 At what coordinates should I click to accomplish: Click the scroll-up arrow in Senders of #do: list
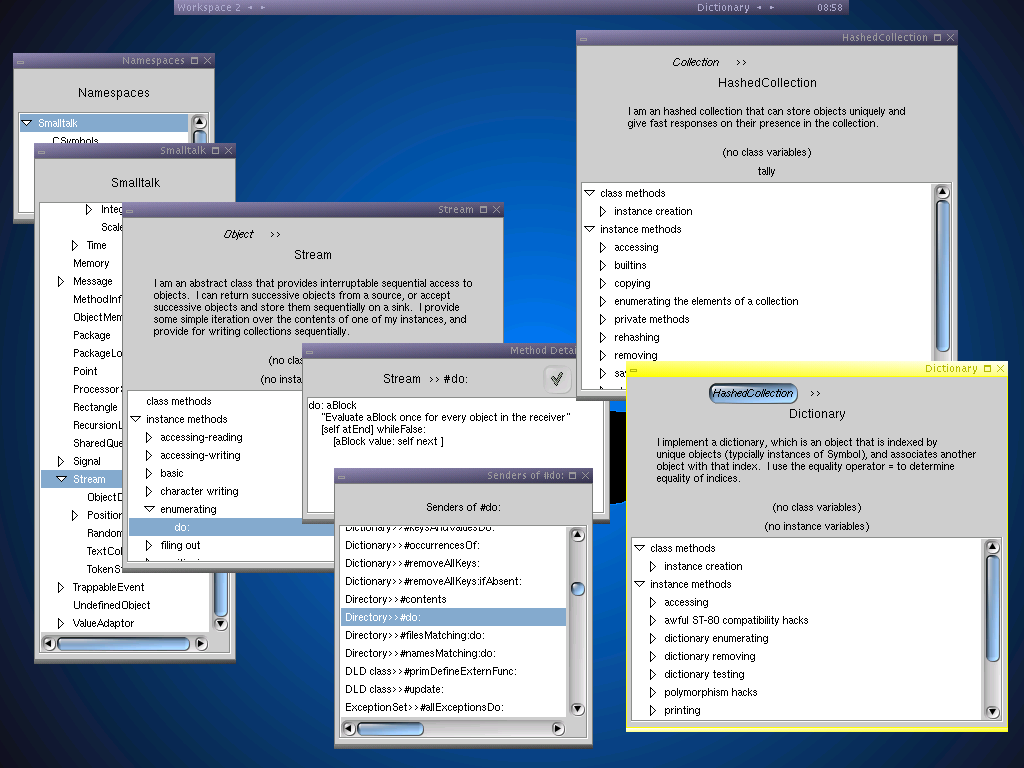(x=577, y=536)
